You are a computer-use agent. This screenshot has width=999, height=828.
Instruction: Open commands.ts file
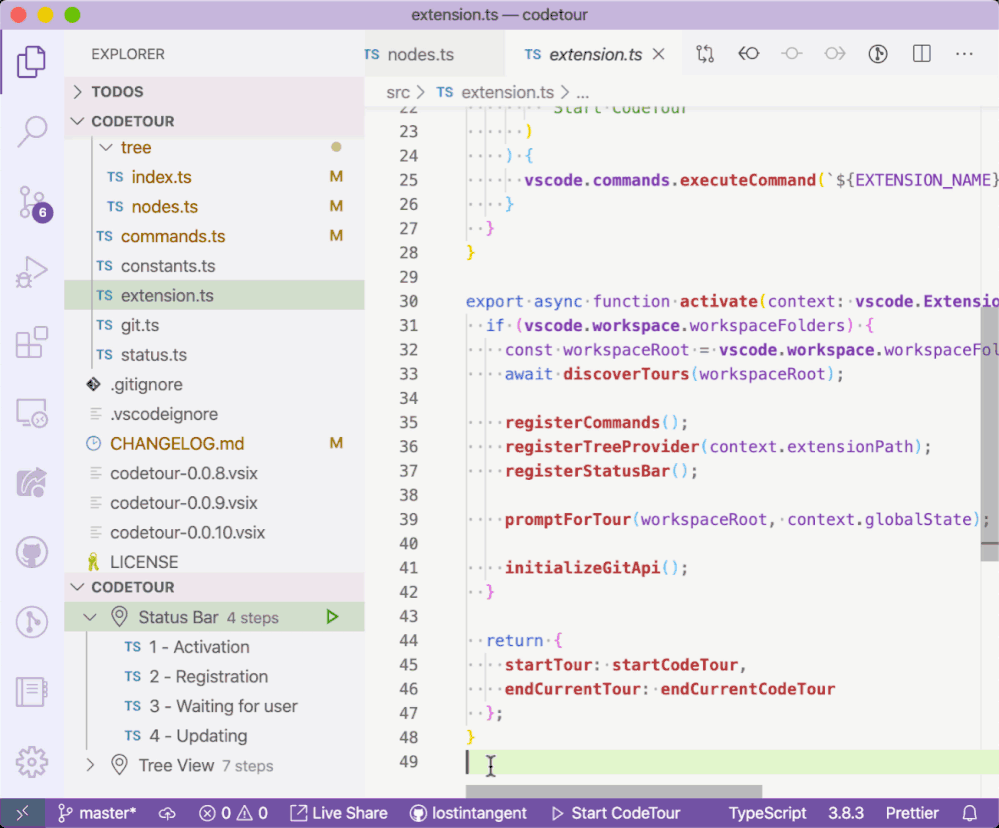[x=214, y=236]
